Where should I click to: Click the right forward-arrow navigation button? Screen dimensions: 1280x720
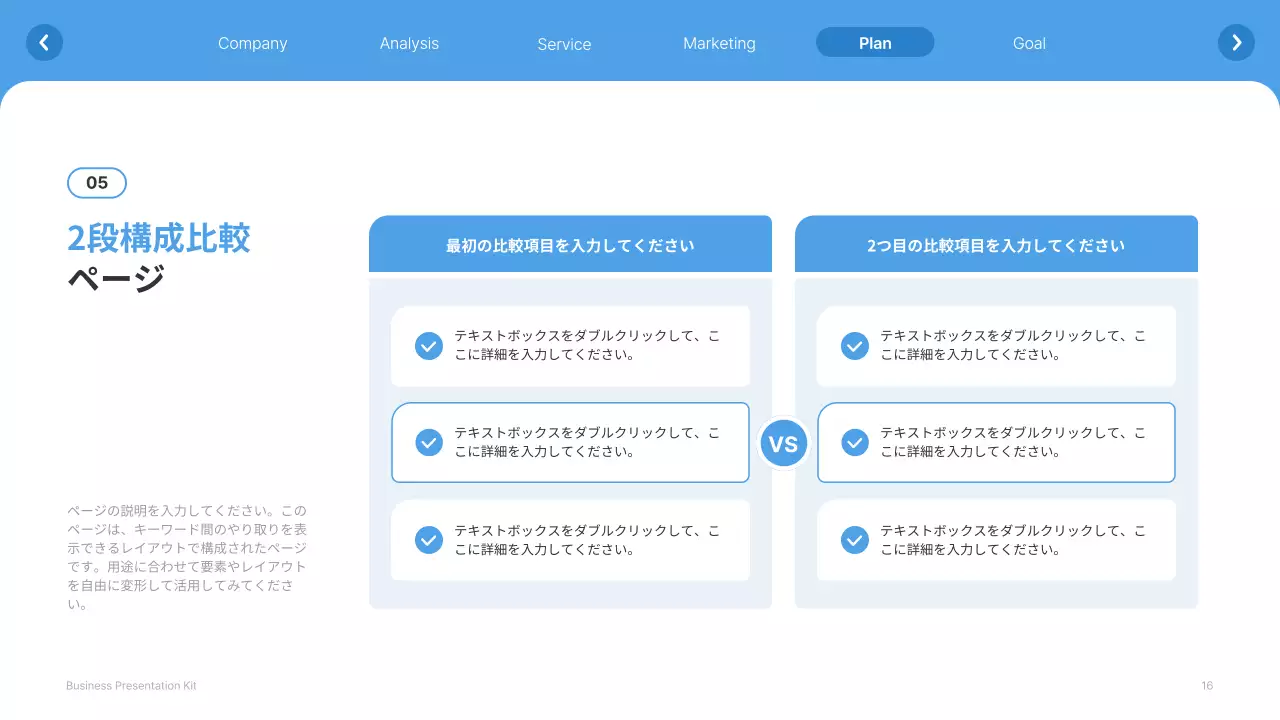tap(1236, 42)
